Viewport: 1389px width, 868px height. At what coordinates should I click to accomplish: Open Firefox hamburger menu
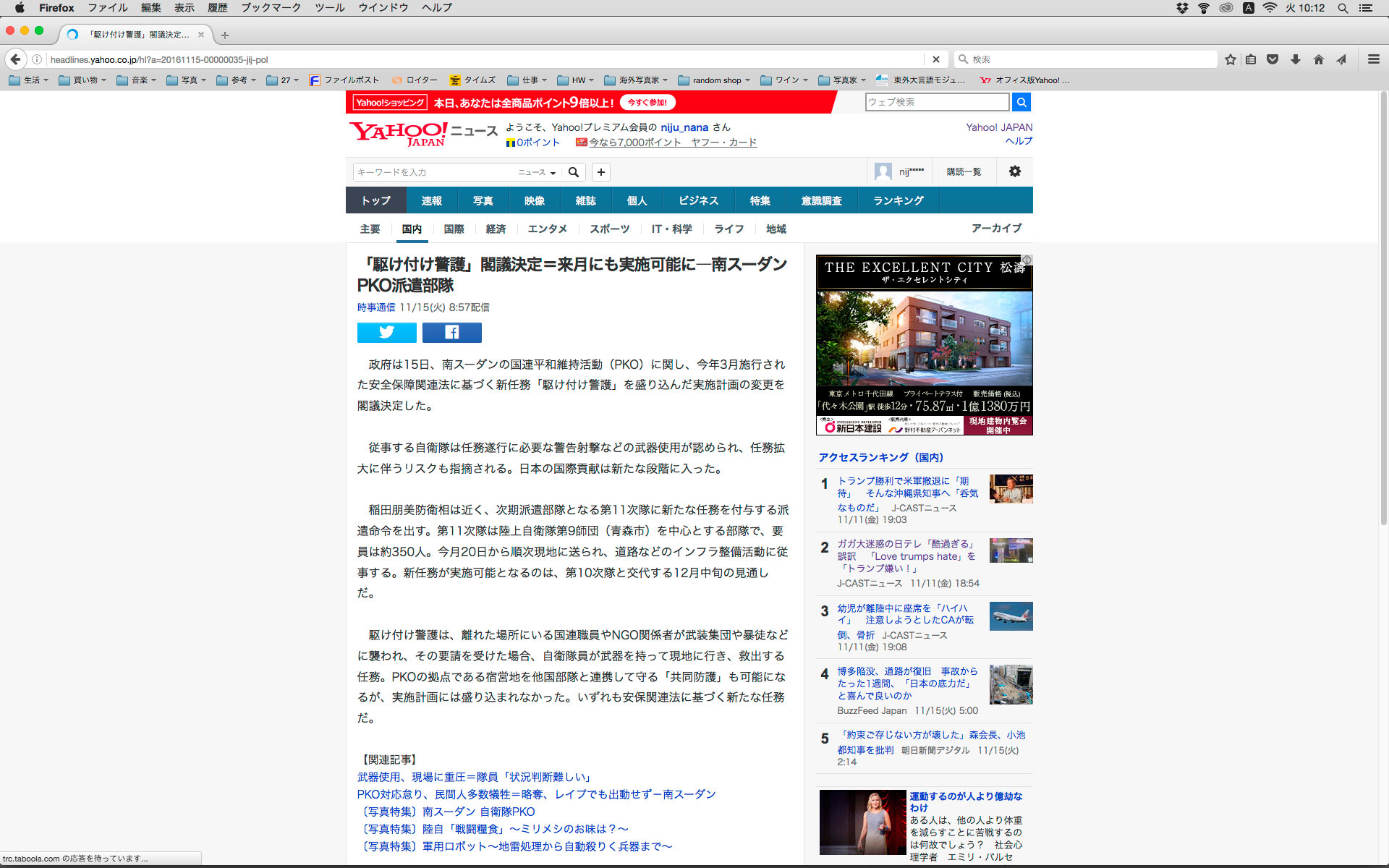(1373, 59)
